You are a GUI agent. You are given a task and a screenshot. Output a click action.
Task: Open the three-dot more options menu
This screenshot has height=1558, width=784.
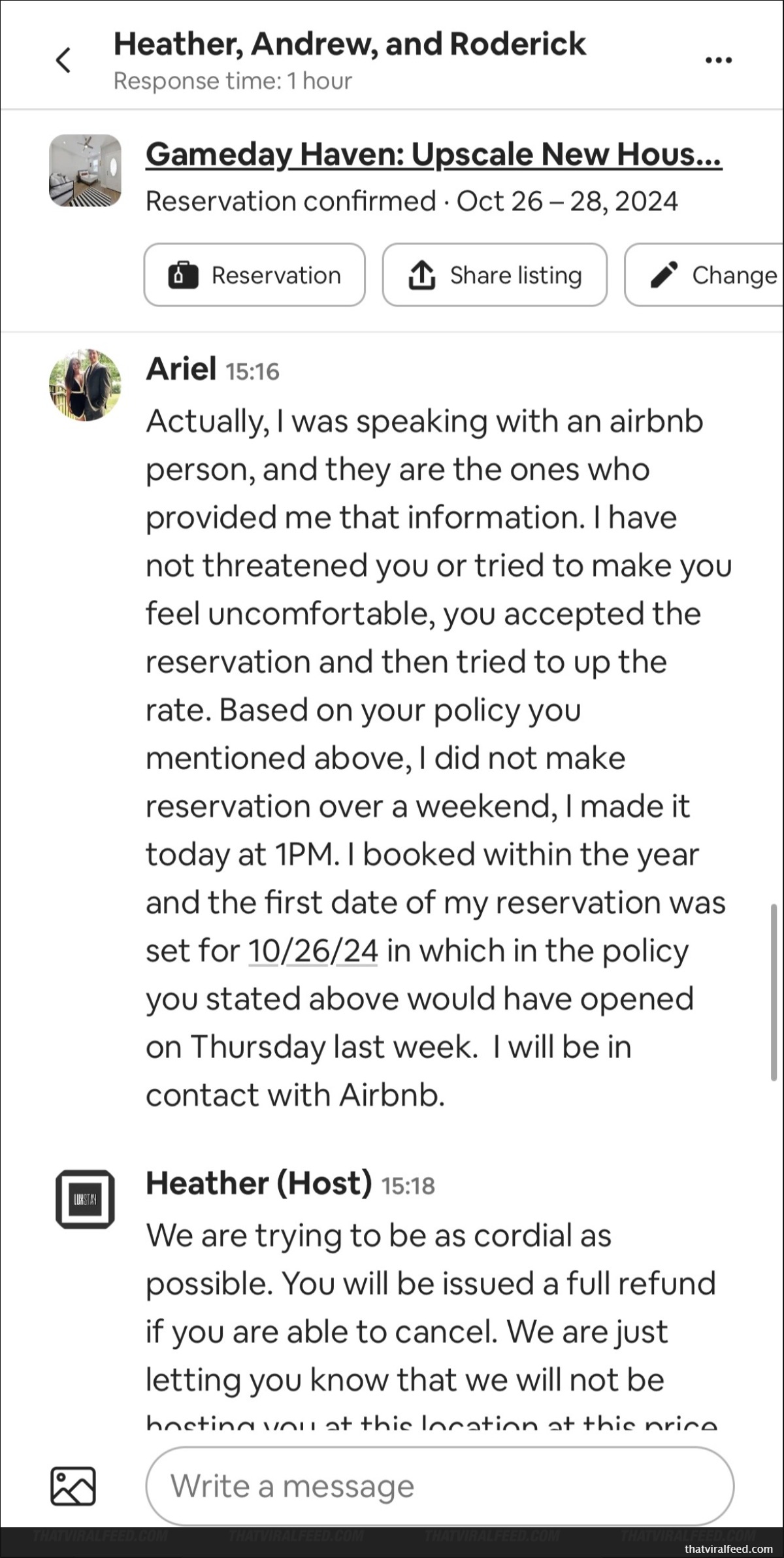tap(719, 60)
